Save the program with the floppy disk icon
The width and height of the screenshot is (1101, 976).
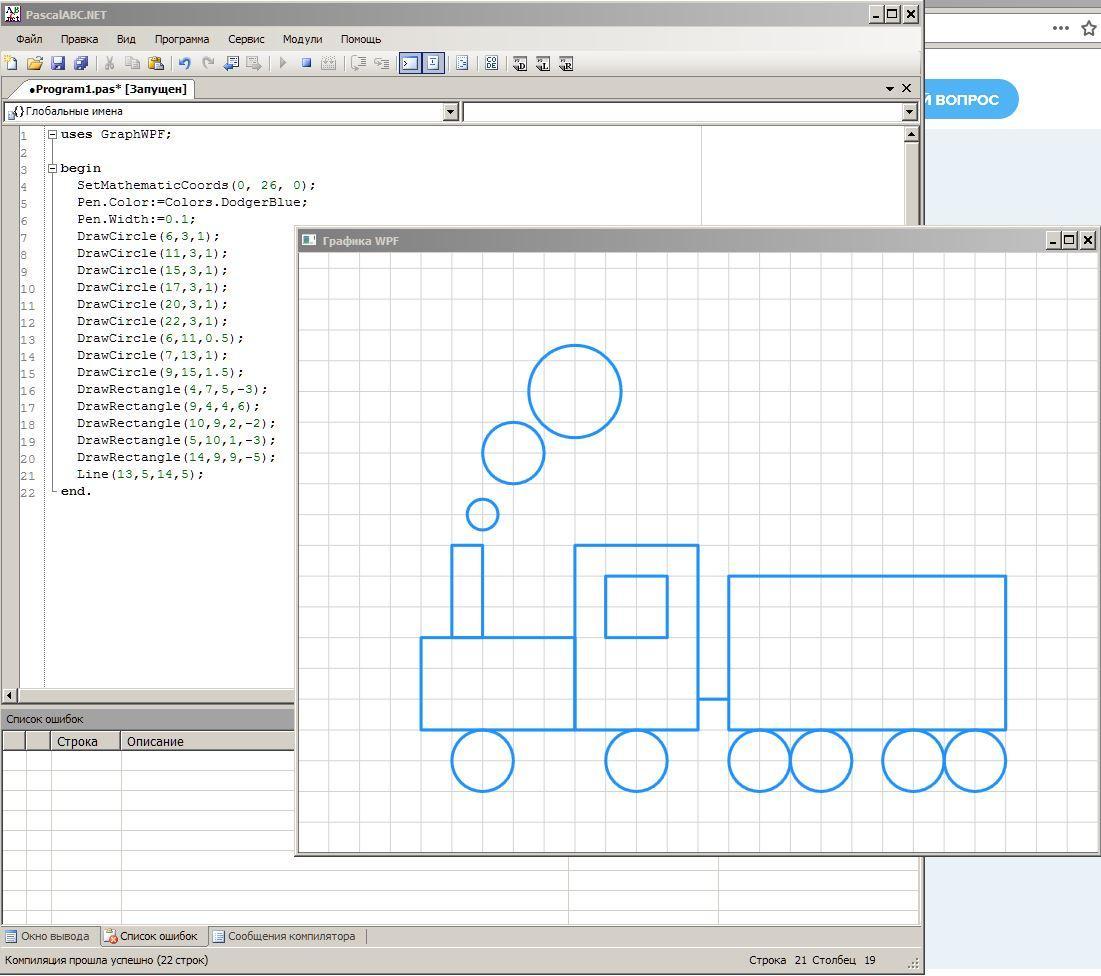pyautogui.click(x=58, y=63)
